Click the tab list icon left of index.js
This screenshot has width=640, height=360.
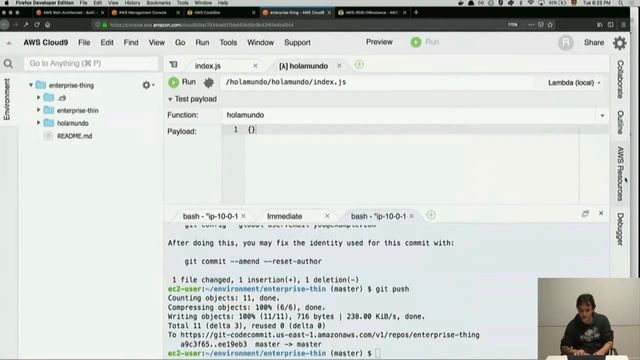(173, 64)
